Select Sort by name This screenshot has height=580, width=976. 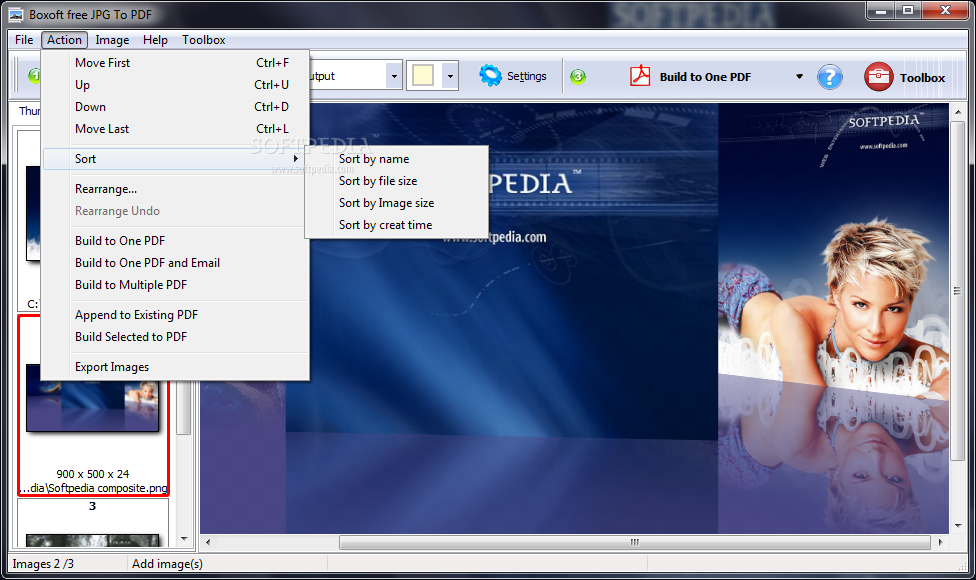(x=396, y=159)
